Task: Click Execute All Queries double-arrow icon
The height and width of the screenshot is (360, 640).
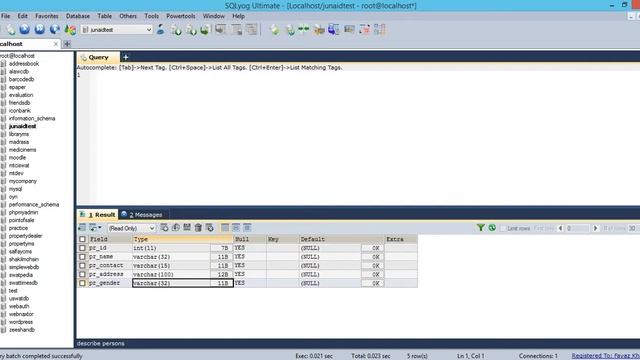Action: (x=40, y=29)
